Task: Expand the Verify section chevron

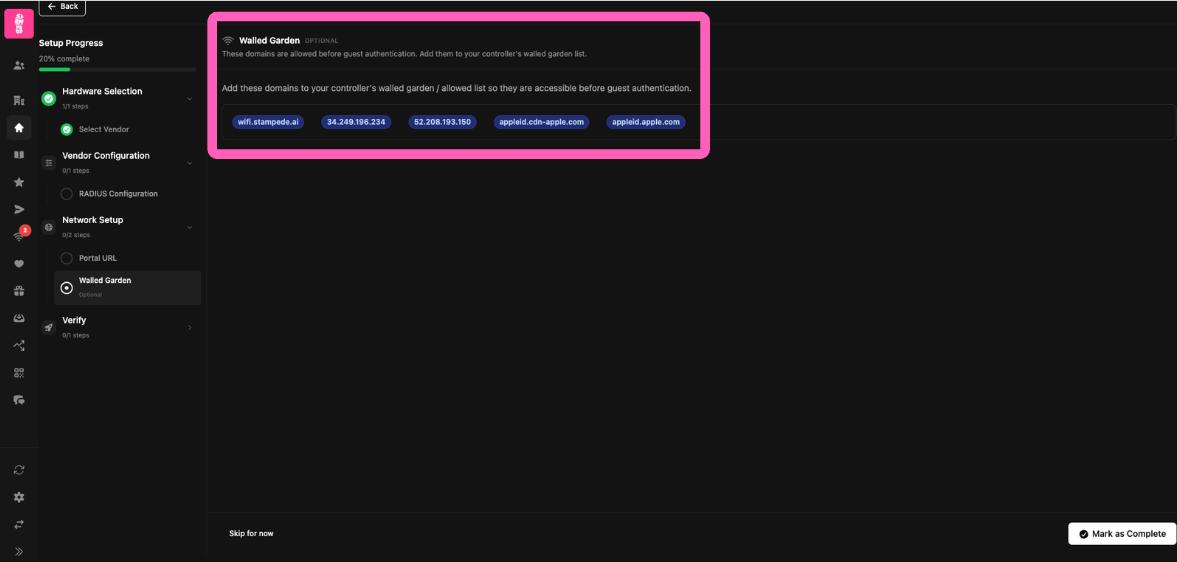Action: point(190,327)
